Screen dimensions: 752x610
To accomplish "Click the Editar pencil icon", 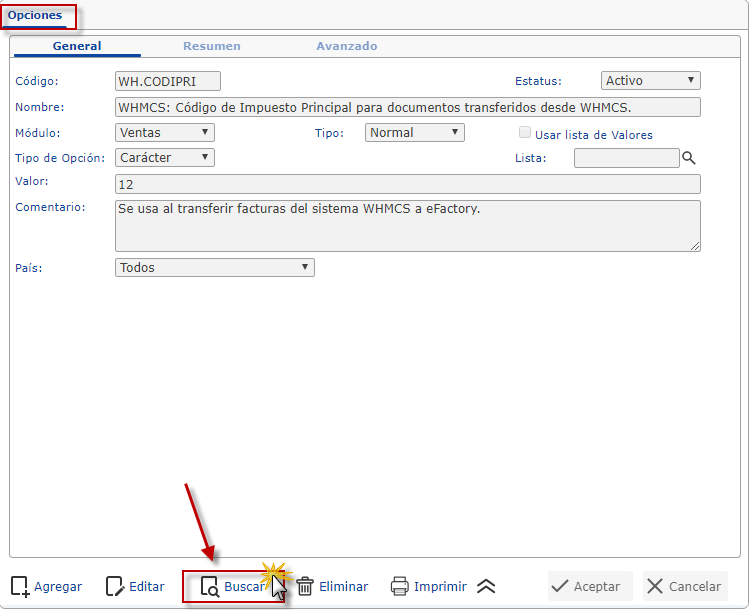I will click(x=114, y=587).
